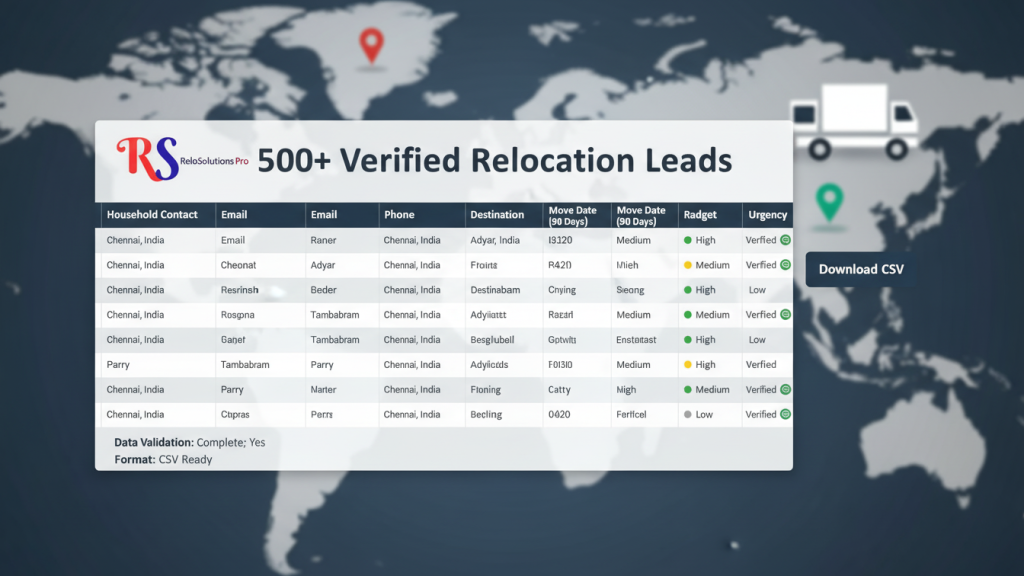The image size is (1024, 576).
Task: Click the red map pin marker
Action: 372,43
